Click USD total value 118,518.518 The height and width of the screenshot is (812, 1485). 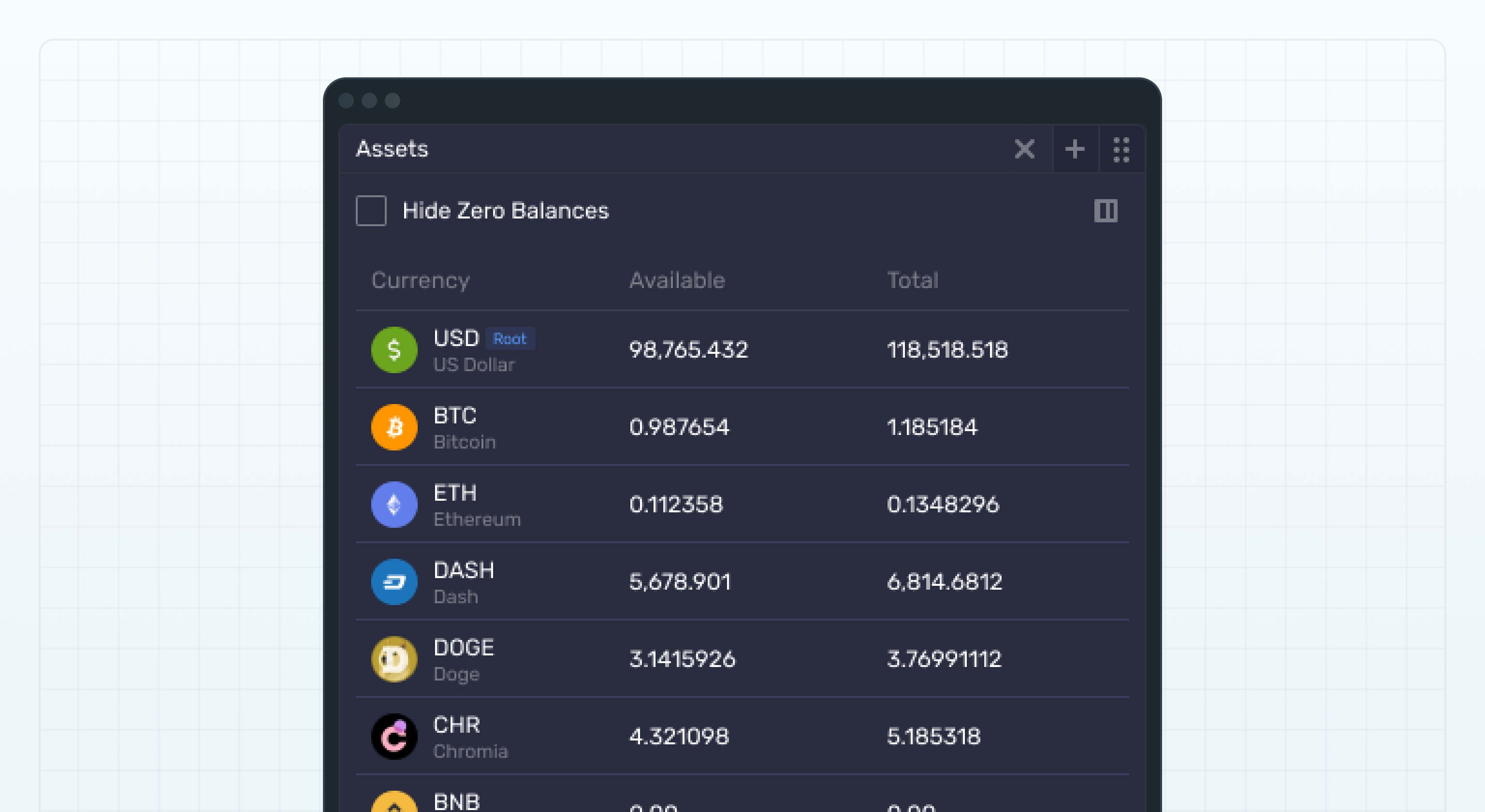[x=947, y=350]
